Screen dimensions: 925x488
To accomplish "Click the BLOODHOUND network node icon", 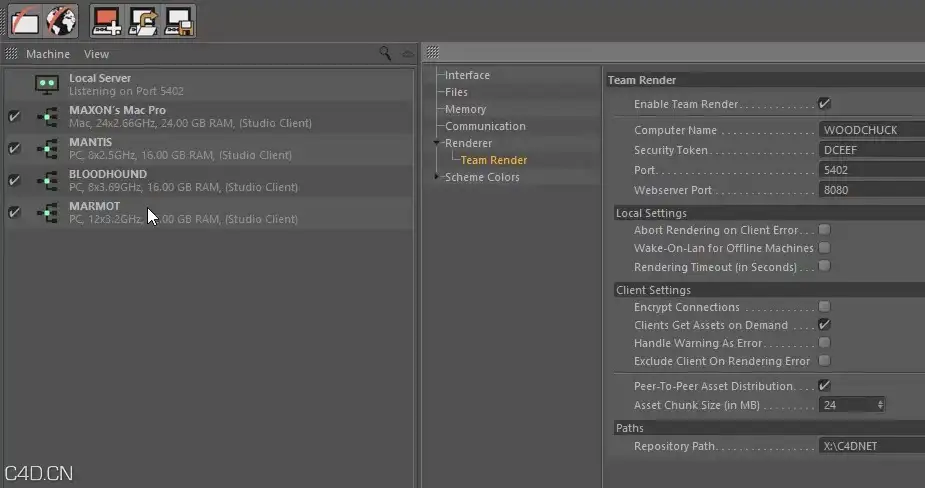I will [47, 181].
